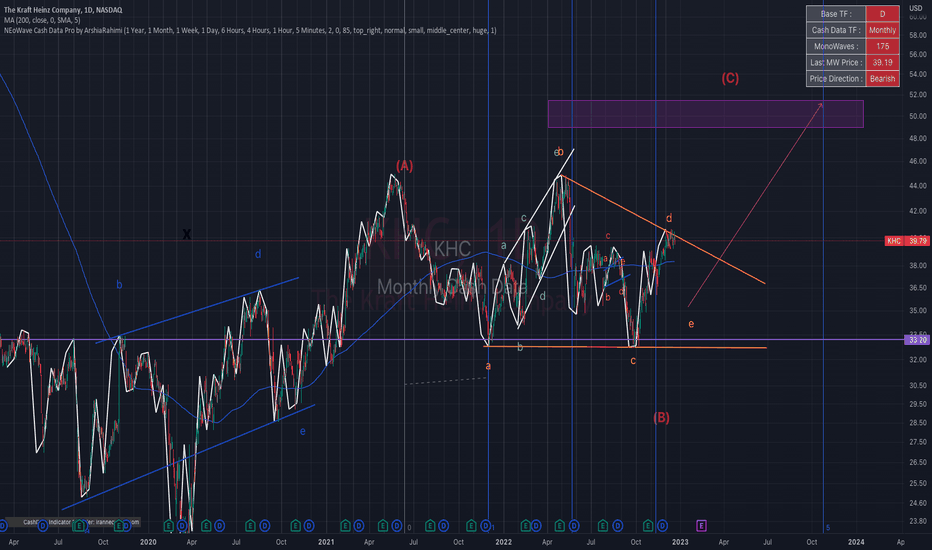Open the blue D dividend marker of May 2020
The height and width of the screenshot is (550, 932).
click(x=219, y=526)
